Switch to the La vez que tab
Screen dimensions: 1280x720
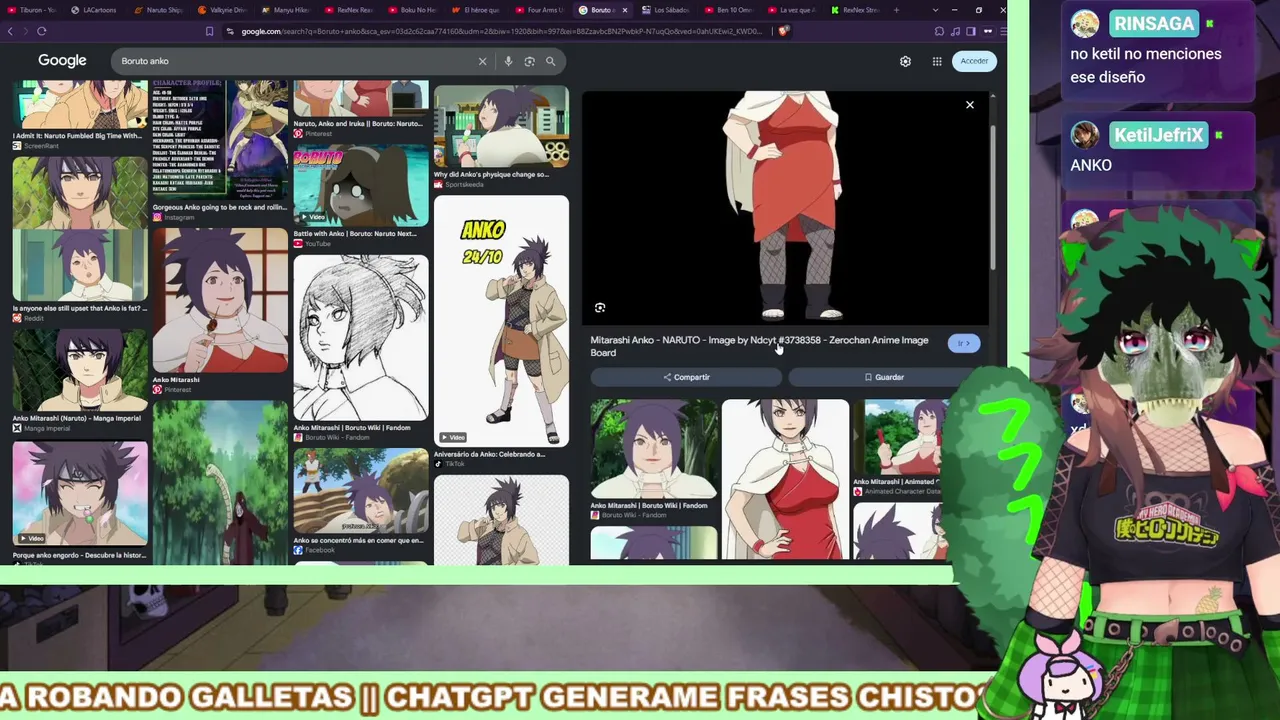794,10
